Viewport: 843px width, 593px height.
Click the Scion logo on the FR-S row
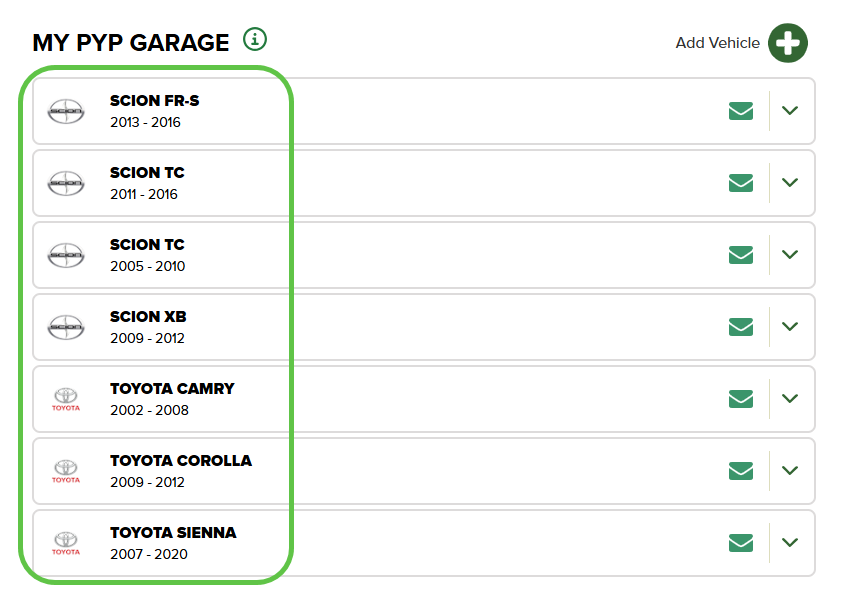[x=66, y=110]
